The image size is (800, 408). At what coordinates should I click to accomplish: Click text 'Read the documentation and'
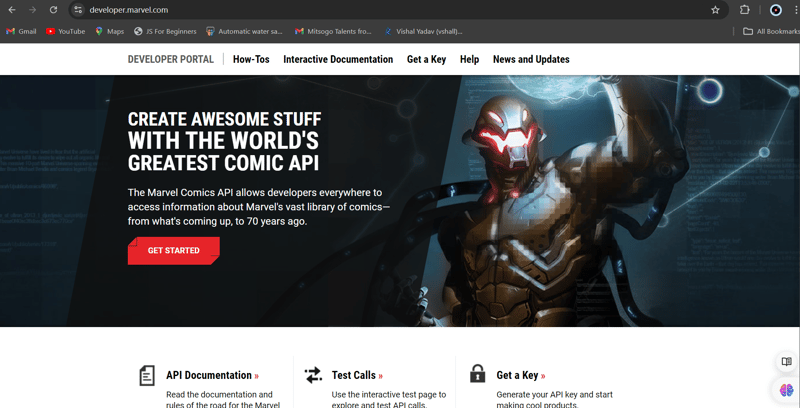(x=219, y=394)
